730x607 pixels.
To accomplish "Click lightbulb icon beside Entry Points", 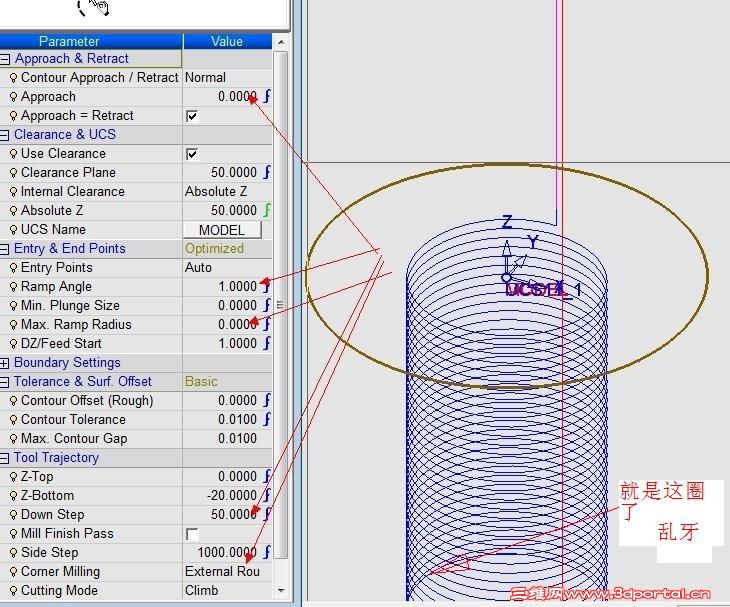I will click(14, 268).
